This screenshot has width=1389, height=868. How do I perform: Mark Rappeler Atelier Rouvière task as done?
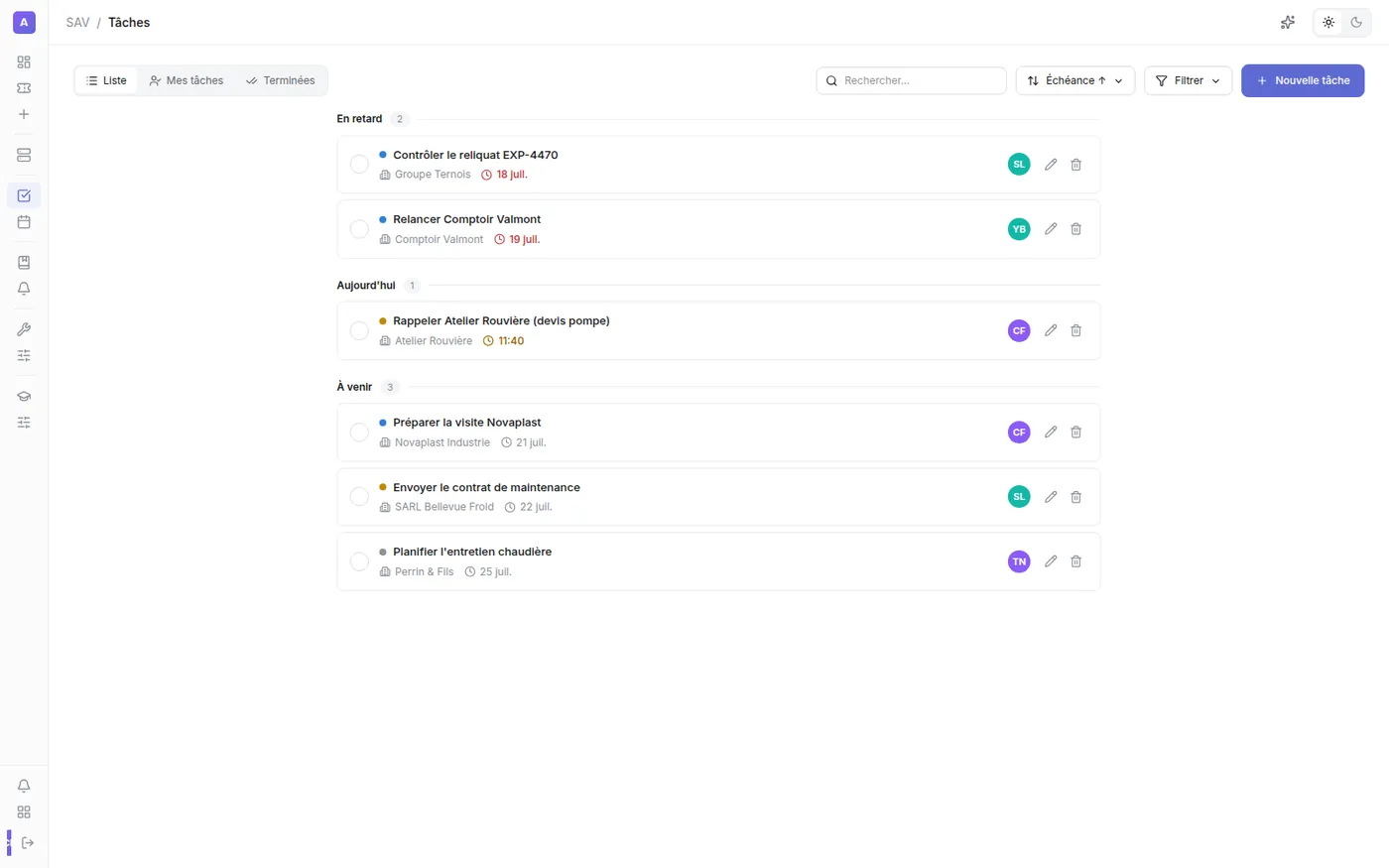359,330
